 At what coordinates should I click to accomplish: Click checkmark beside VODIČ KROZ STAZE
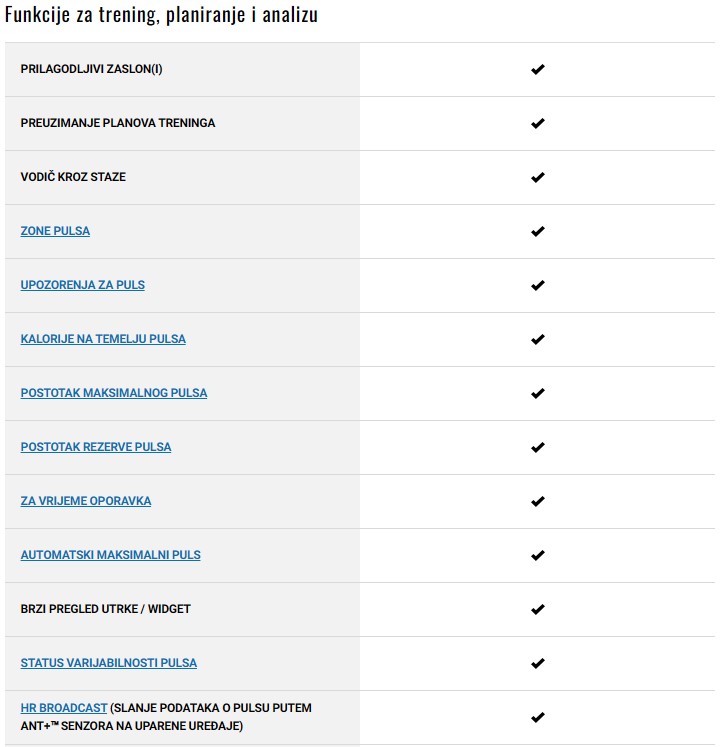(538, 178)
